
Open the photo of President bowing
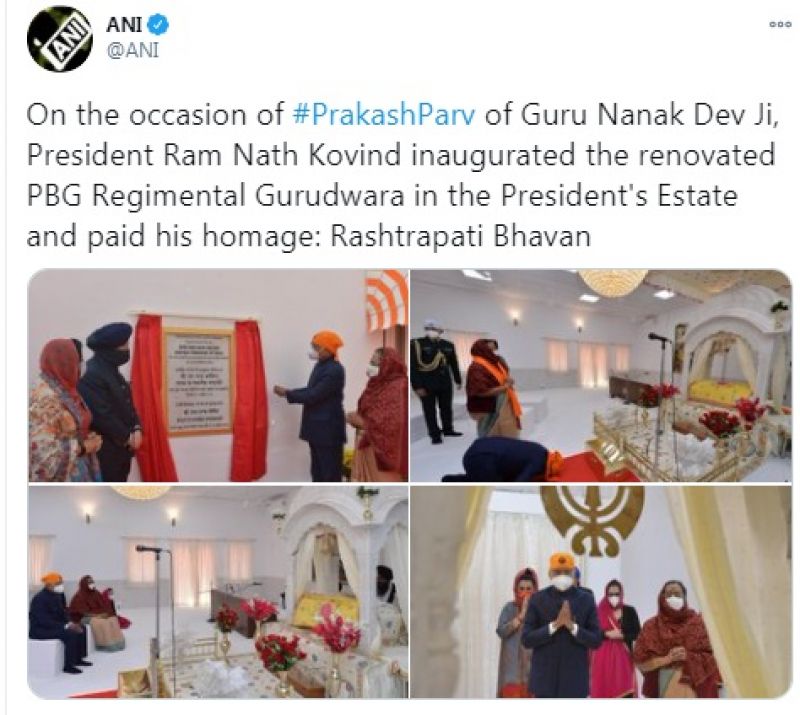pos(601,375)
